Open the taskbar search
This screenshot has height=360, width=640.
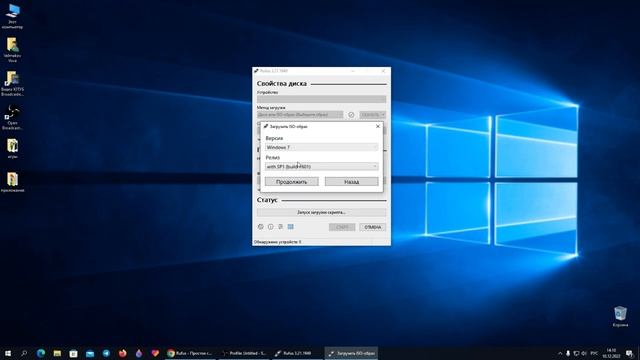[x=24, y=353]
